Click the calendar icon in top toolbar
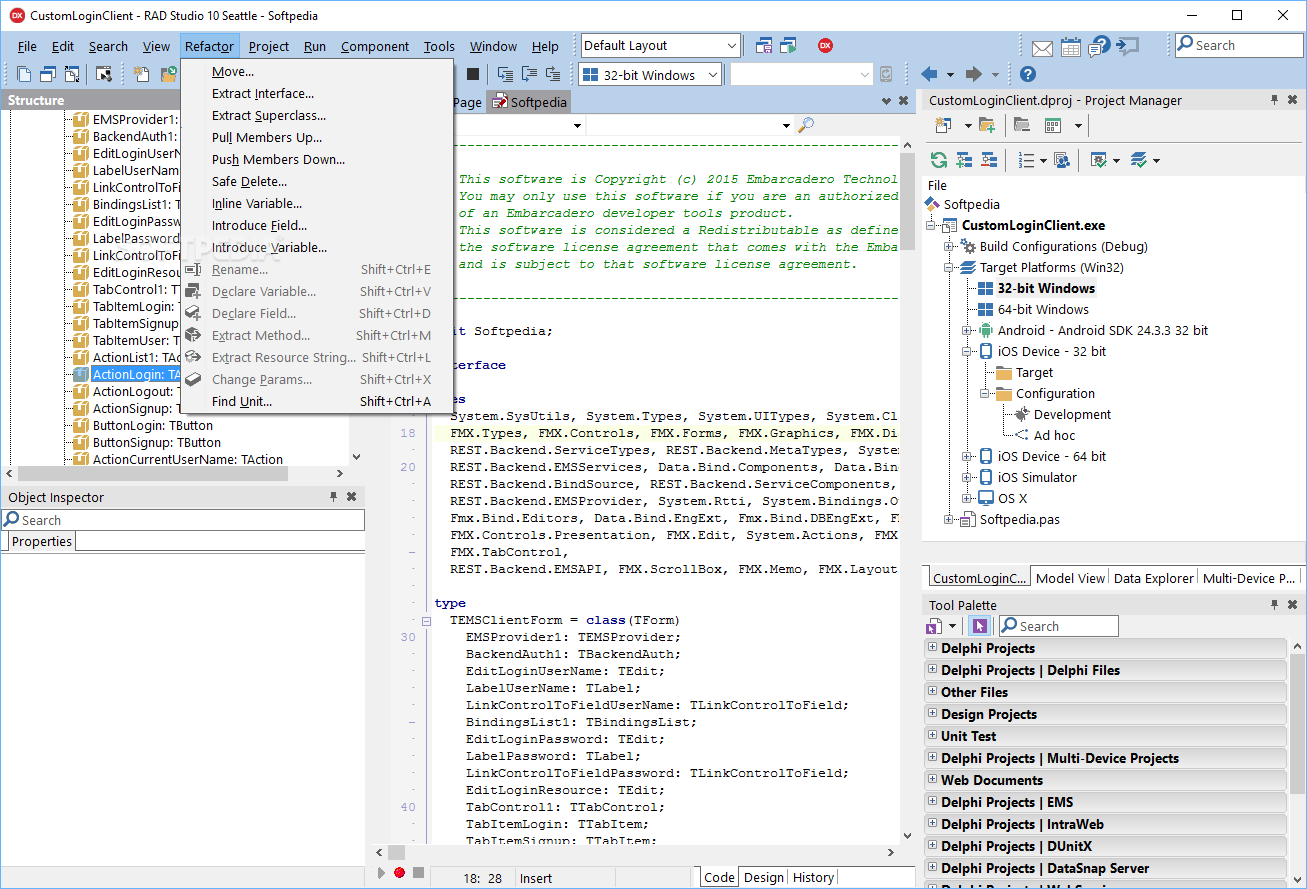This screenshot has width=1307, height=889. tap(1071, 46)
